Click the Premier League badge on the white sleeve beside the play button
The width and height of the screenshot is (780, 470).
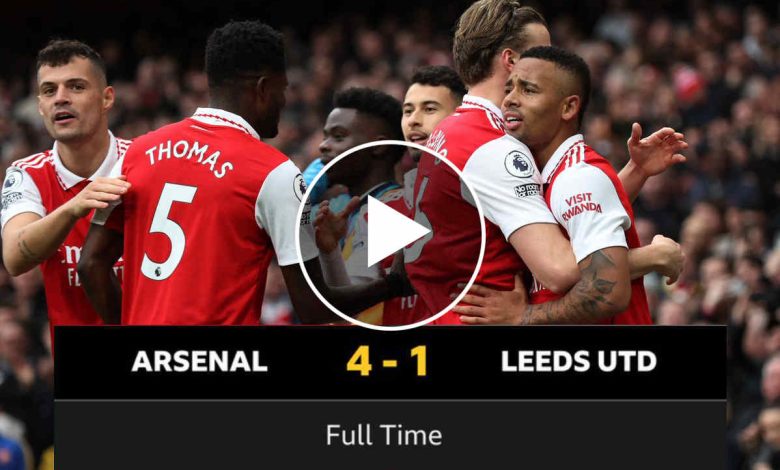click(519, 164)
